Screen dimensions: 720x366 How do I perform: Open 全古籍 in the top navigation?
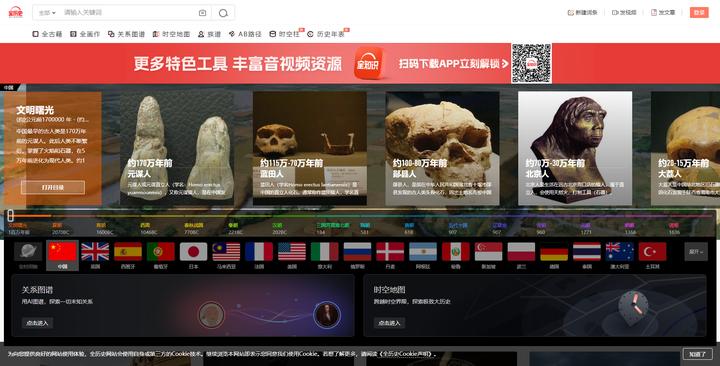click(47, 34)
